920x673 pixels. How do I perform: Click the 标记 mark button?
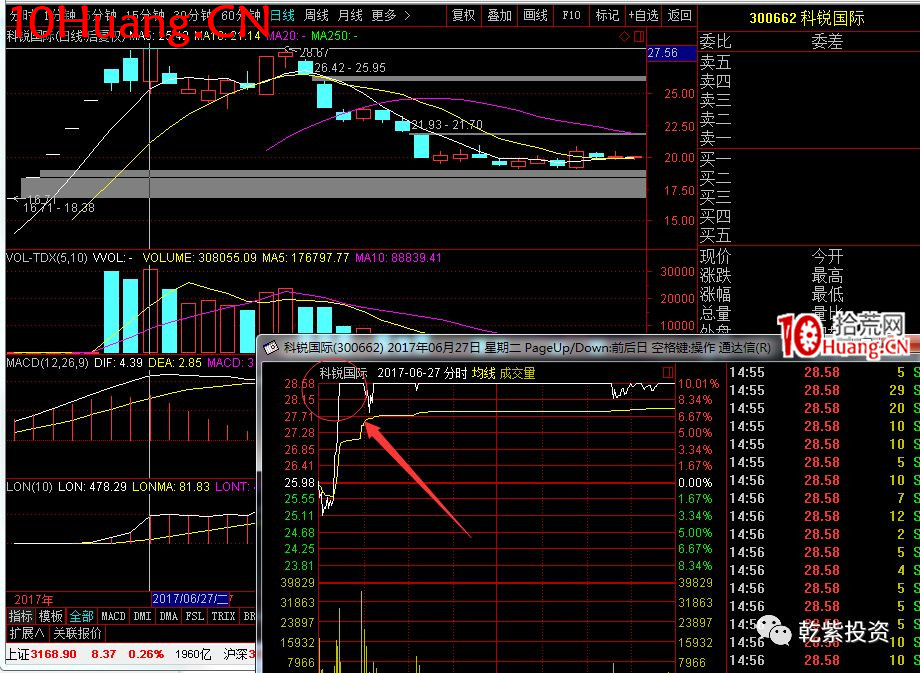607,15
